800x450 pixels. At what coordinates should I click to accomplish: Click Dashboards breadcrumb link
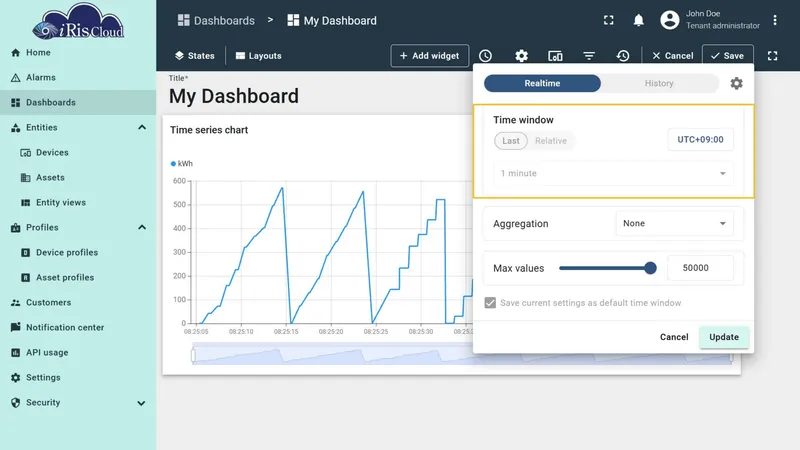216,20
